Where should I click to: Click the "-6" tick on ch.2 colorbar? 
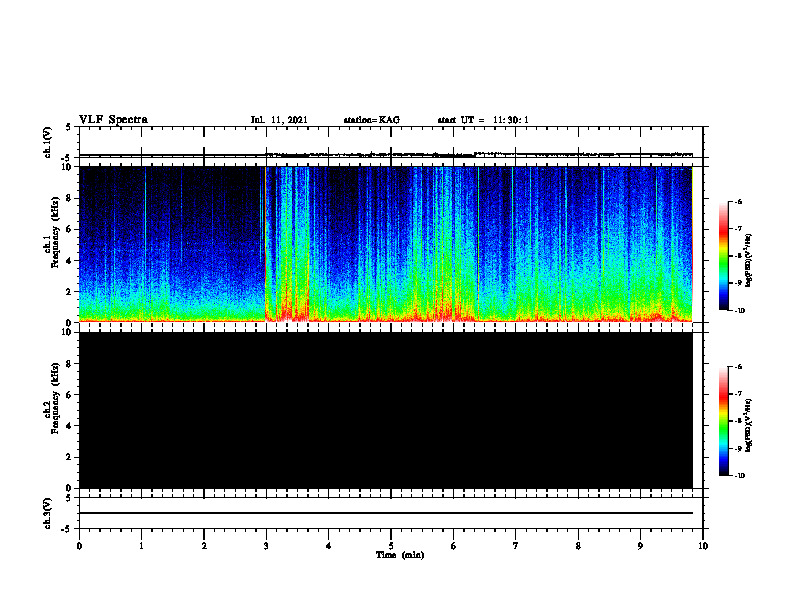pos(738,367)
